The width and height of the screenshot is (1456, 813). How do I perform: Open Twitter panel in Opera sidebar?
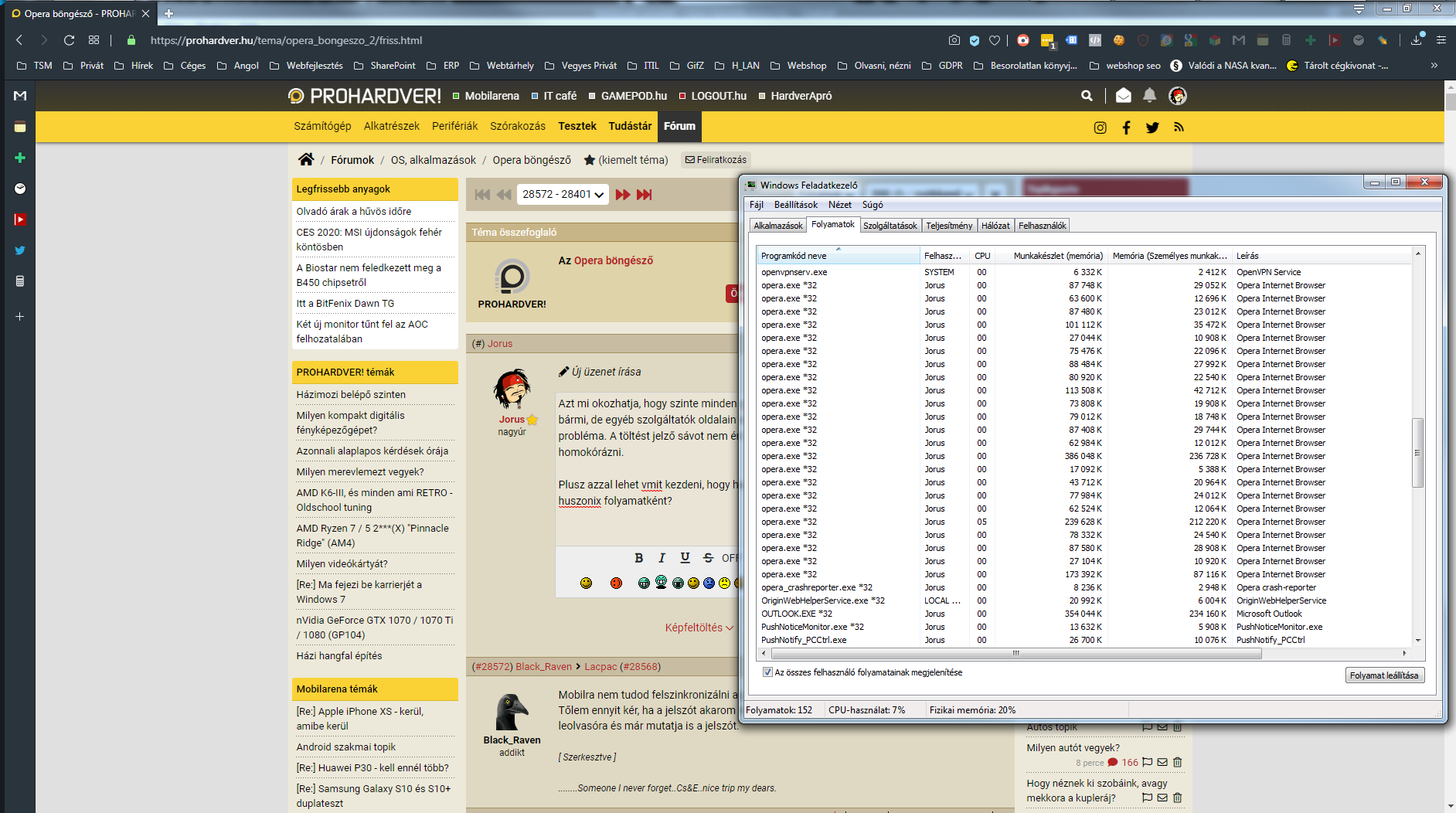click(20, 250)
